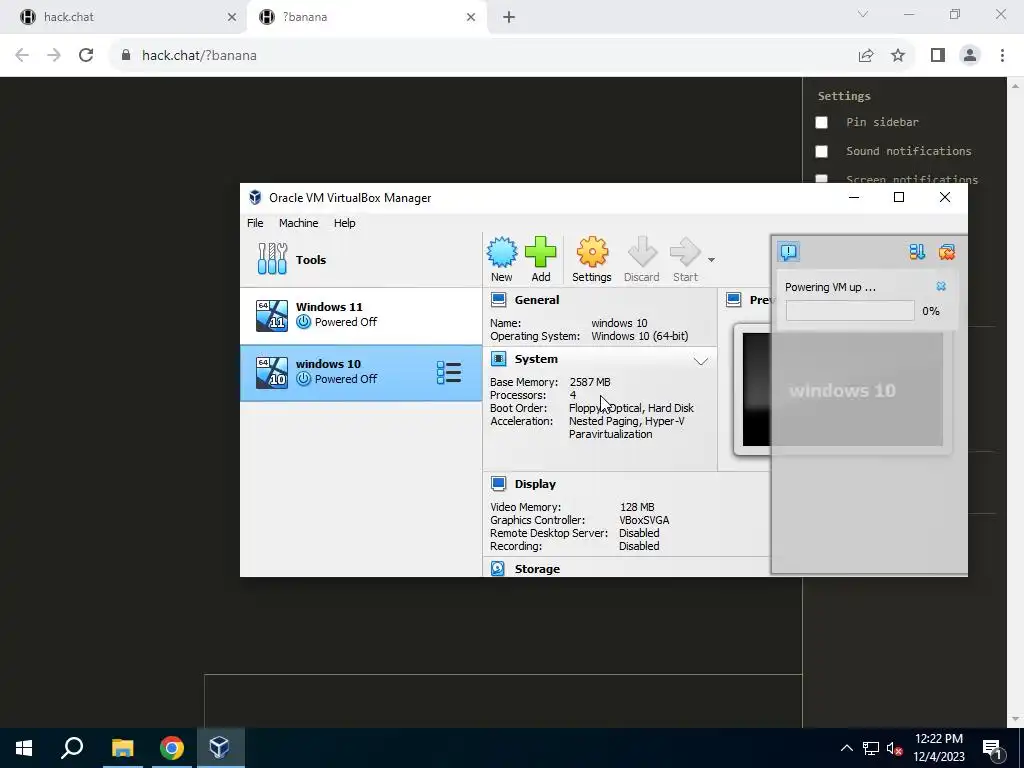Close the ?banana browser tab
Viewport: 1024px width, 768px height.
click(x=471, y=17)
